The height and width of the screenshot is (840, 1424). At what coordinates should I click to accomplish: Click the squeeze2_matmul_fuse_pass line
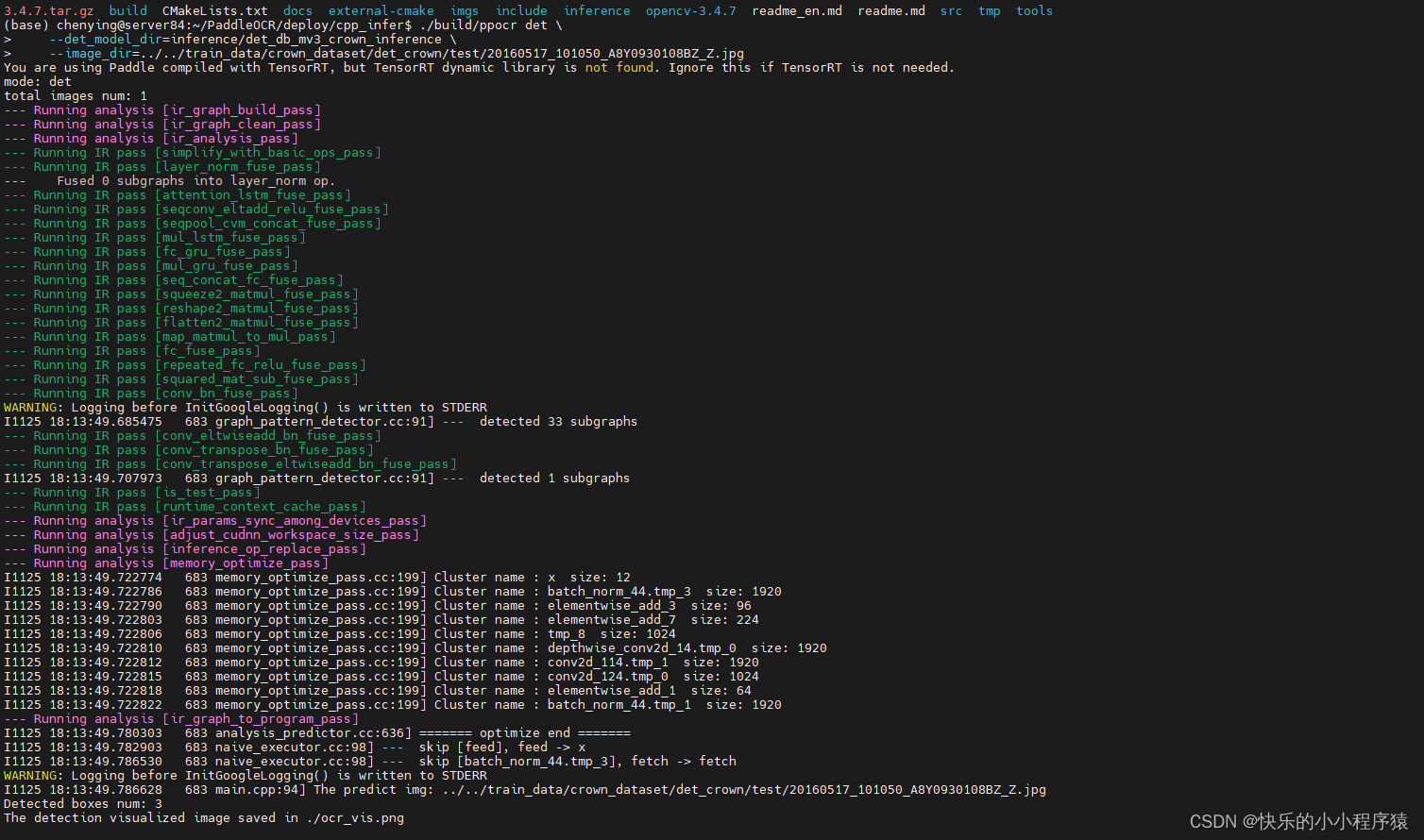tap(181, 294)
